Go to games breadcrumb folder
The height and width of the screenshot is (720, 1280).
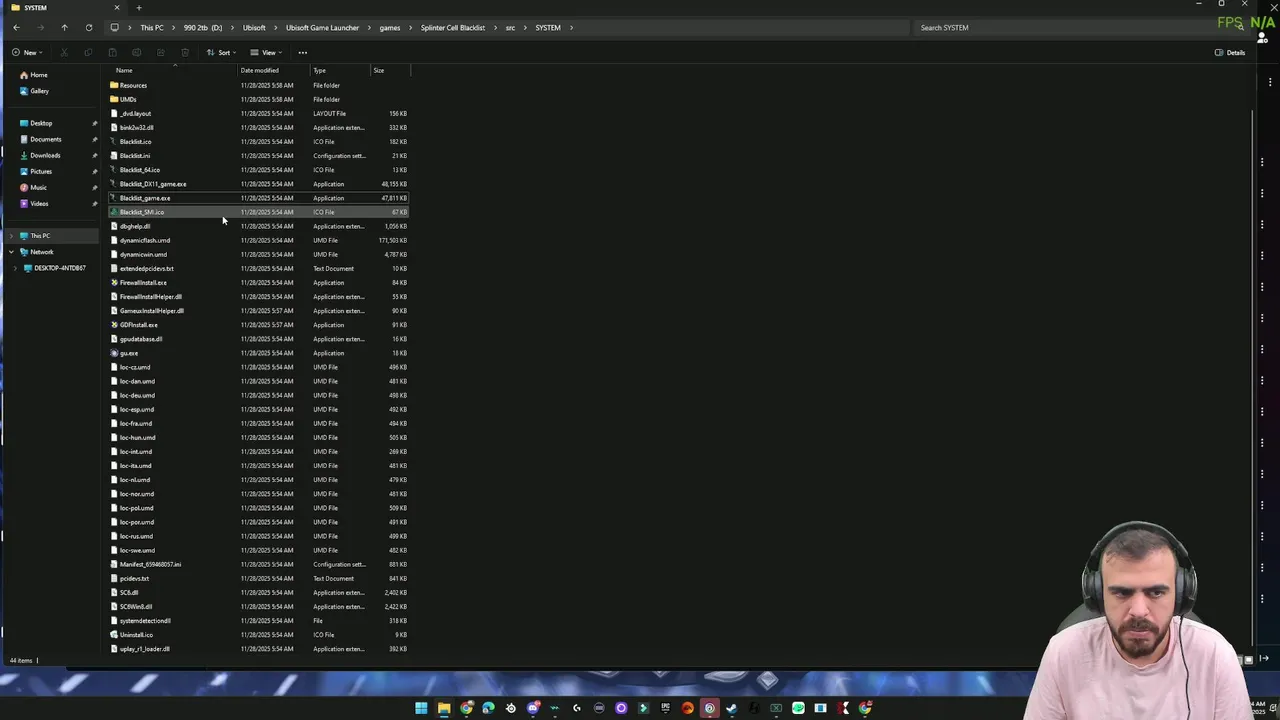coord(390,27)
